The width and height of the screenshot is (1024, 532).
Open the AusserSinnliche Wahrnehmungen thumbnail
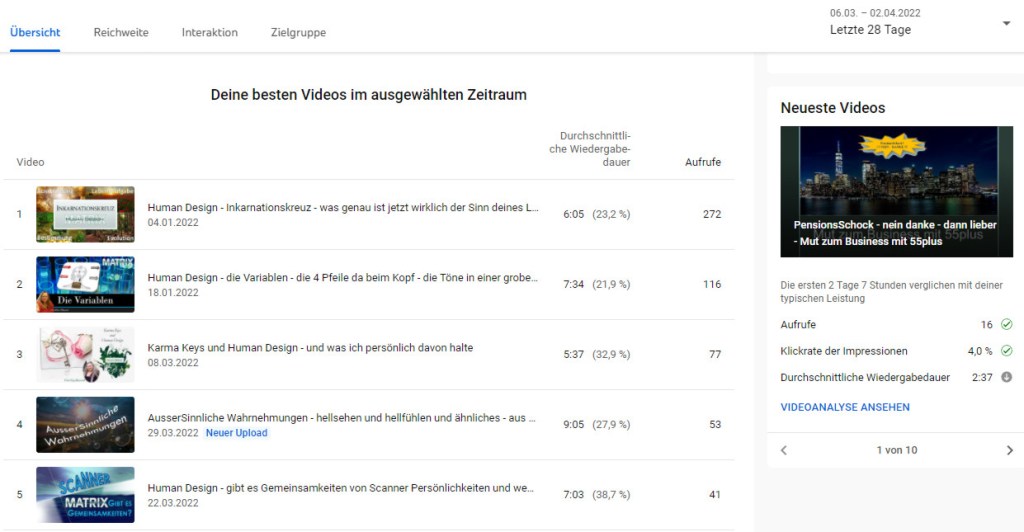(x=85, y=425)
